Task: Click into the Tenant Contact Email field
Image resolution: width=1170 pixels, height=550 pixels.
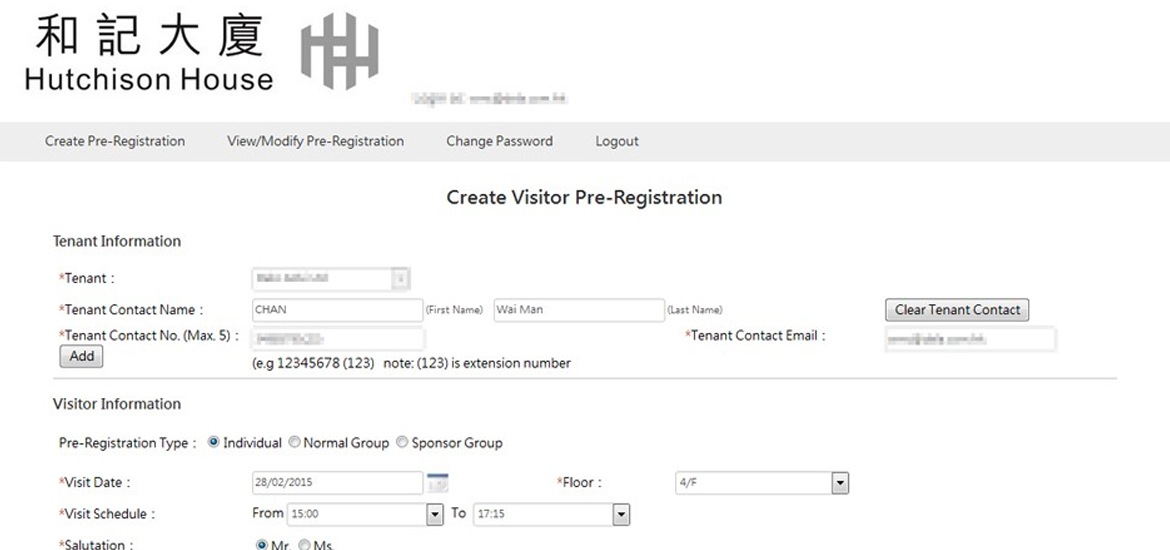Action: tap(968, 340)
